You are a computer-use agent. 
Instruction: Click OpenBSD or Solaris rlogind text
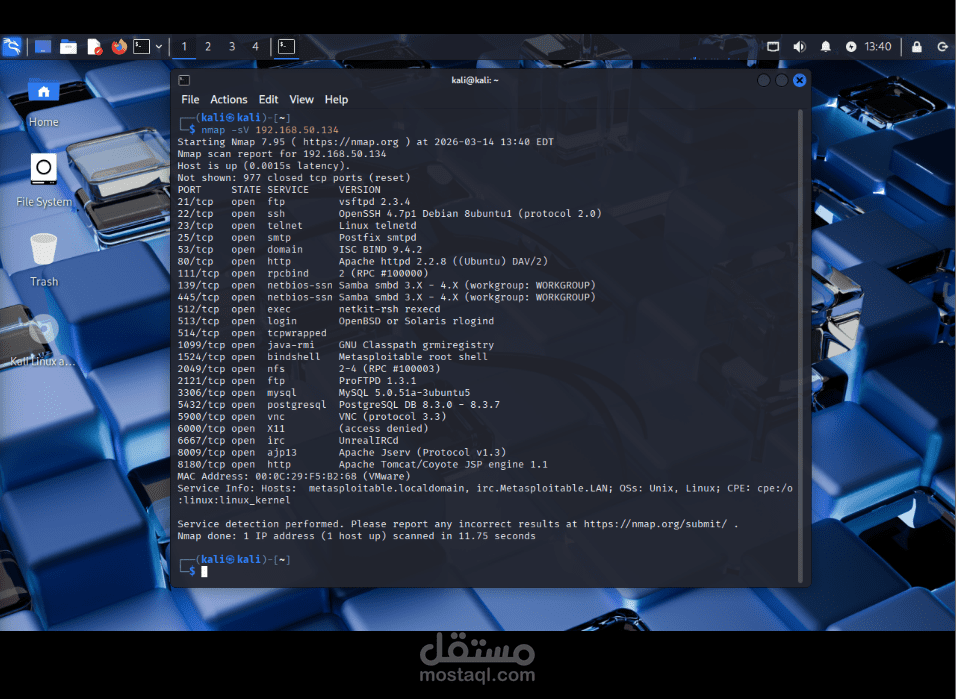[x=416, y=321]
